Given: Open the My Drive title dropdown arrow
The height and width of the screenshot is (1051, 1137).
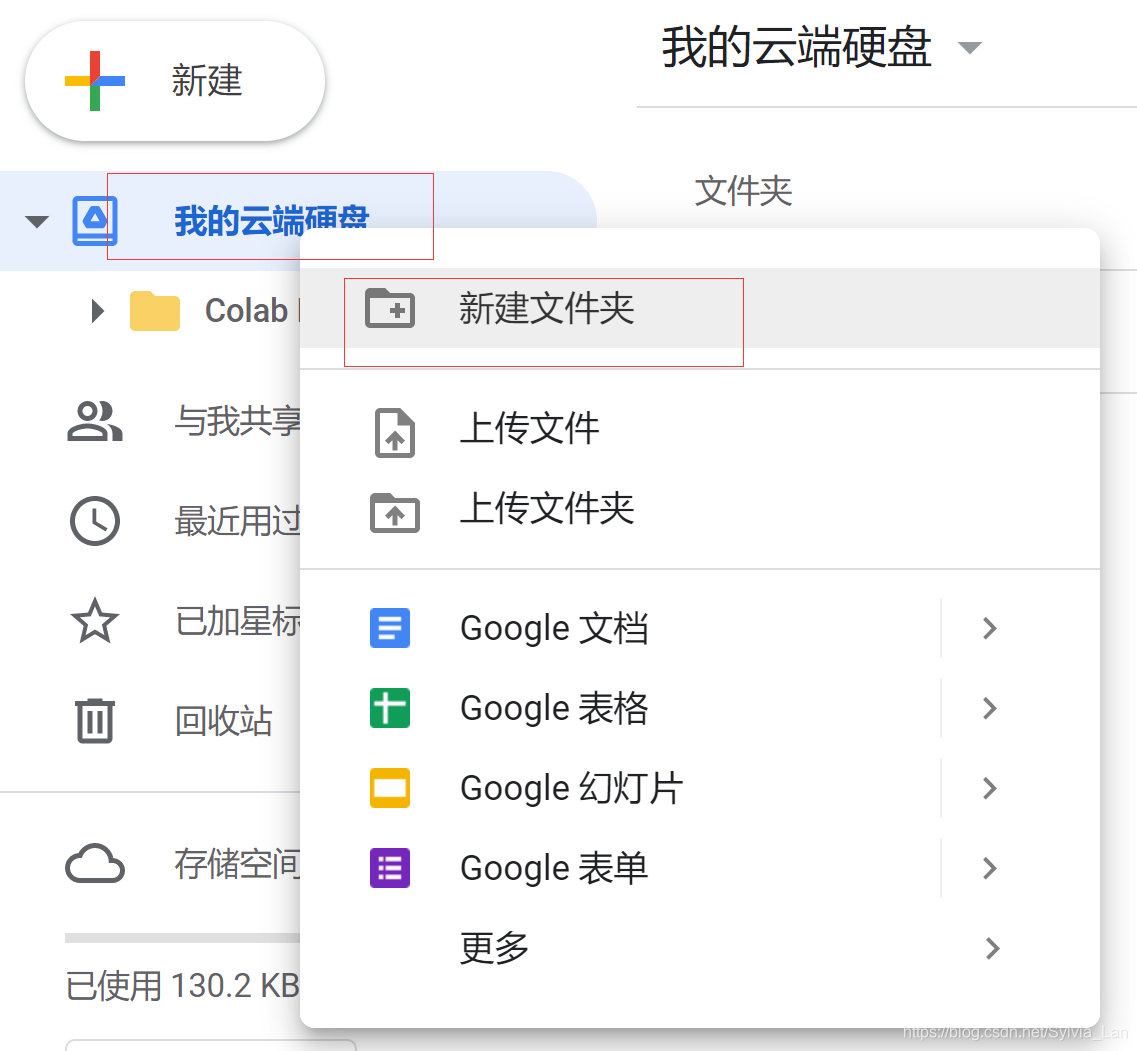Looking at the screenshot, I should [969, 48].
